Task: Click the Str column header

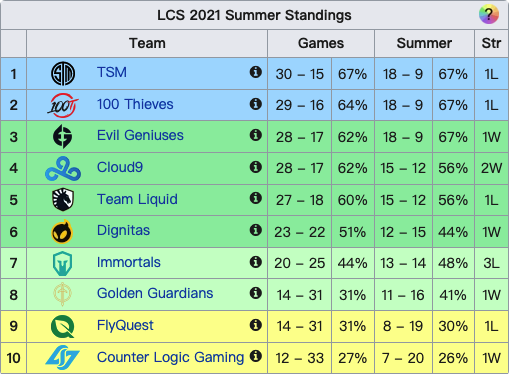Action: click(491, 43)
